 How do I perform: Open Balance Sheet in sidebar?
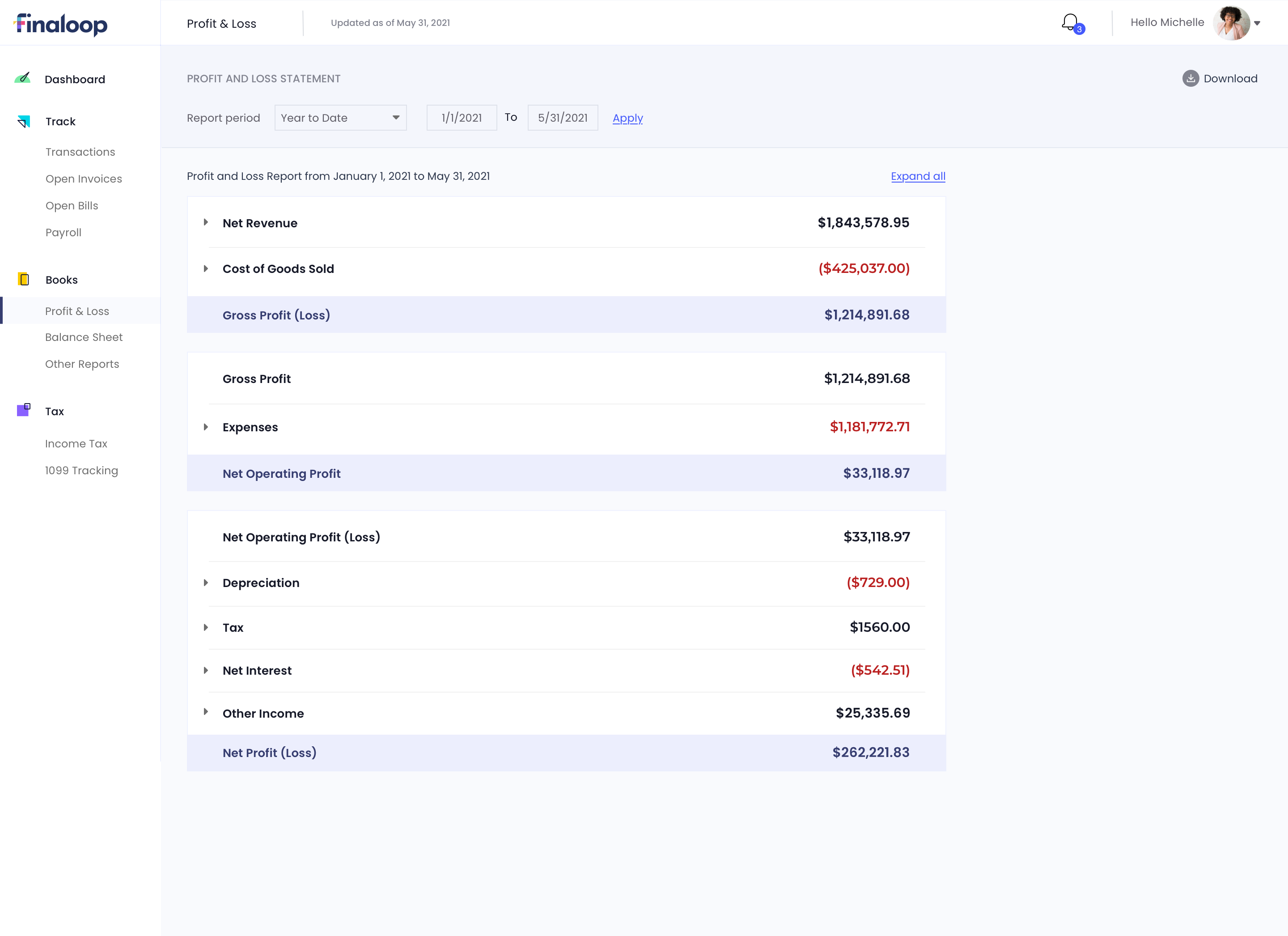(84, 337)
